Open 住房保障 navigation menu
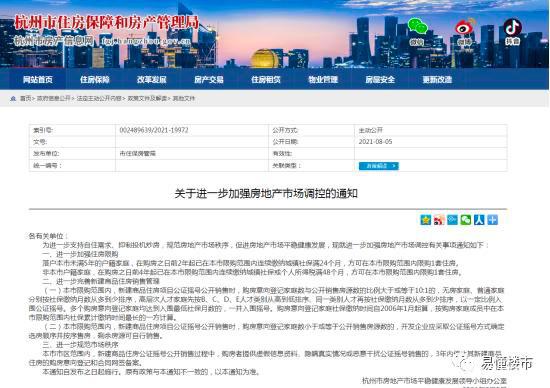Viewport: 550px width, 388px height. point(95,80)
